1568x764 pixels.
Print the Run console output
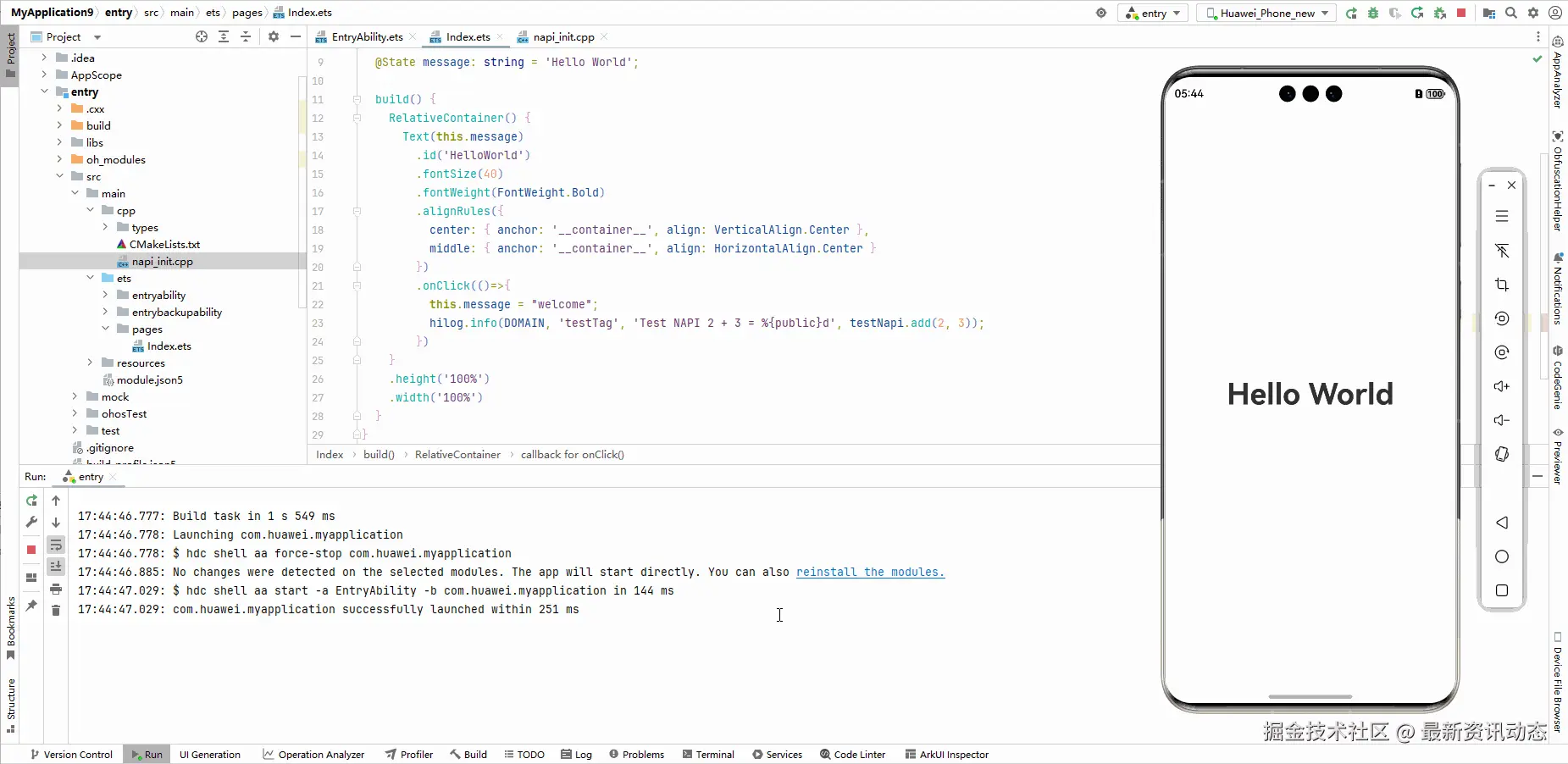coord(56,589)
